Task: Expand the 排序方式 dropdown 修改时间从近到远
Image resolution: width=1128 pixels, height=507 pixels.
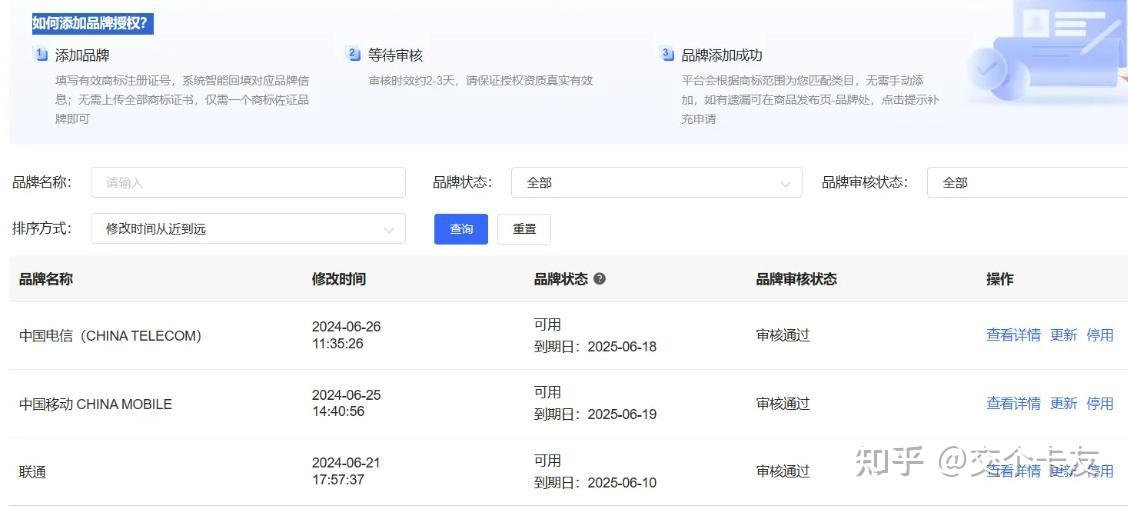Action: coord(248,229)
